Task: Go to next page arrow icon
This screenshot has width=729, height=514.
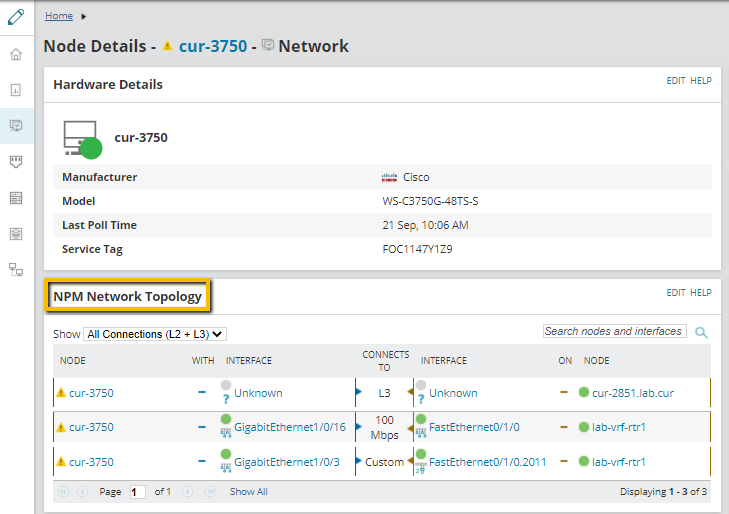Action: point(187,492)
